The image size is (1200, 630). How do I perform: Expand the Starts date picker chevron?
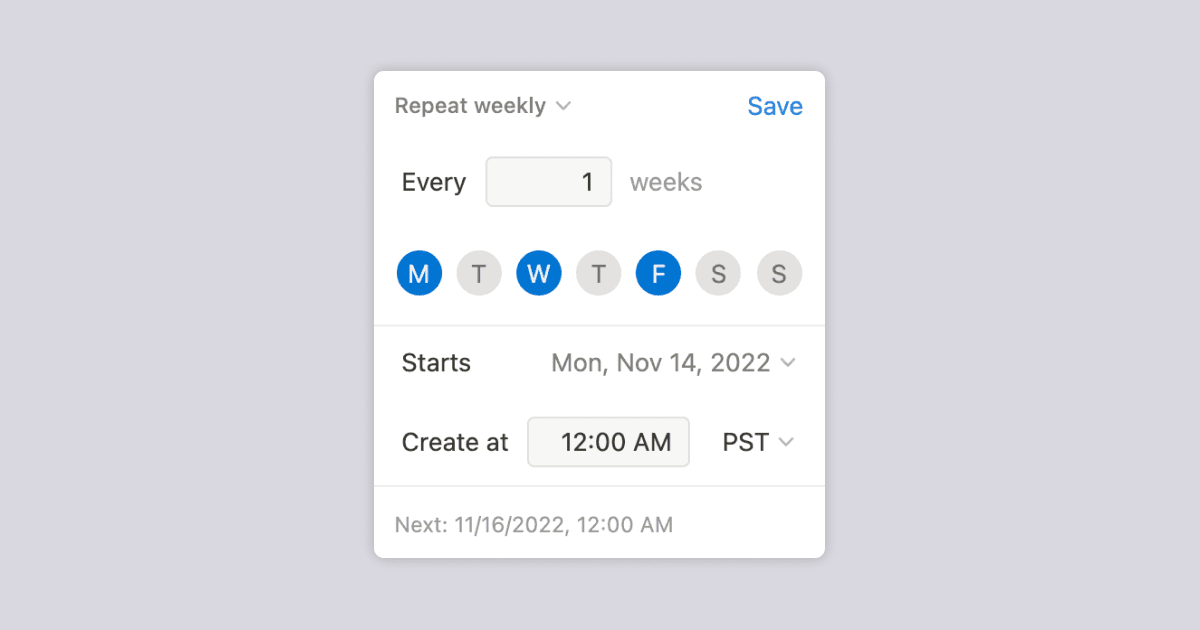point(789,363)
